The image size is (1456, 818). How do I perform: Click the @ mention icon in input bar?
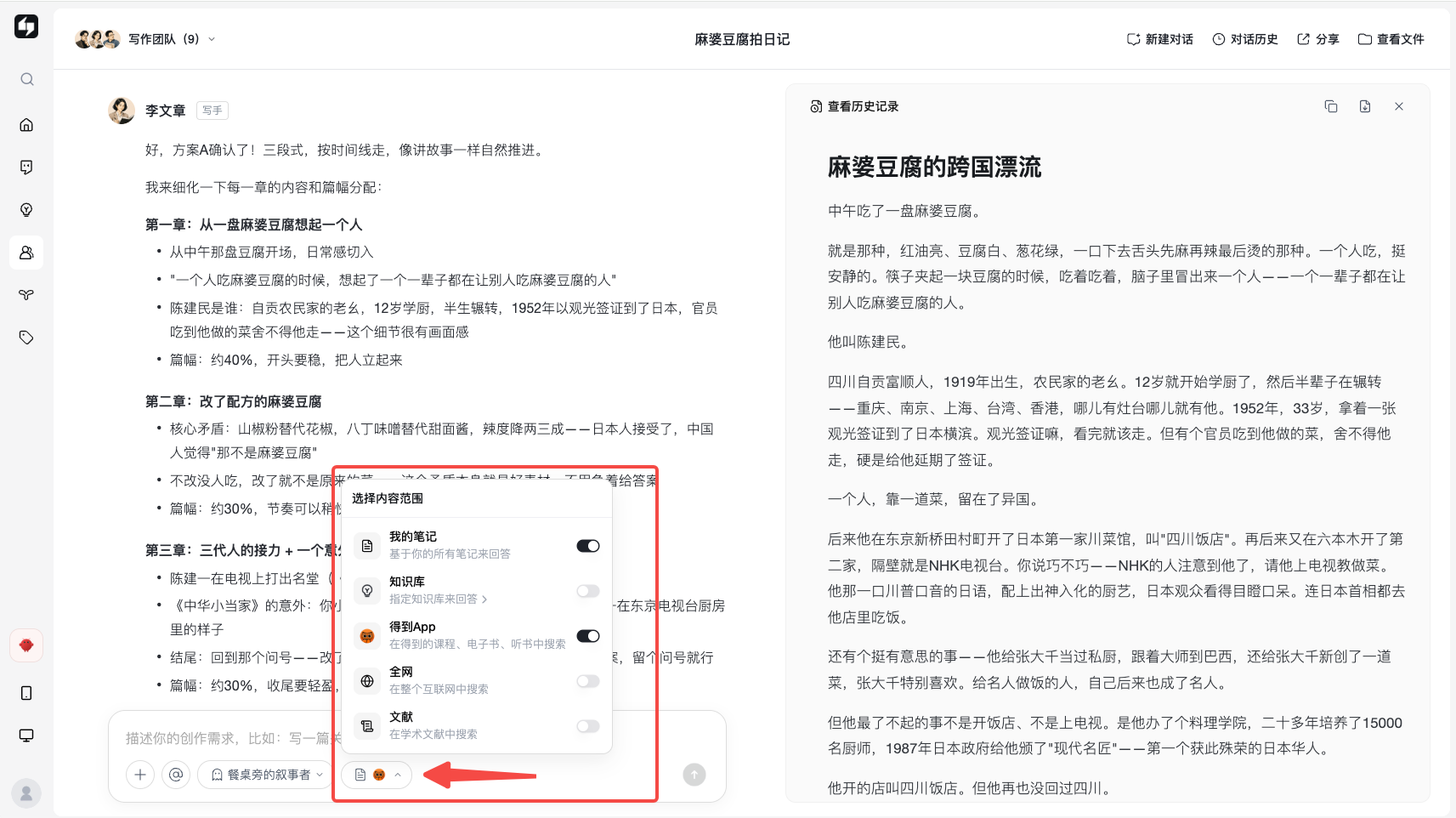[176, 775]
